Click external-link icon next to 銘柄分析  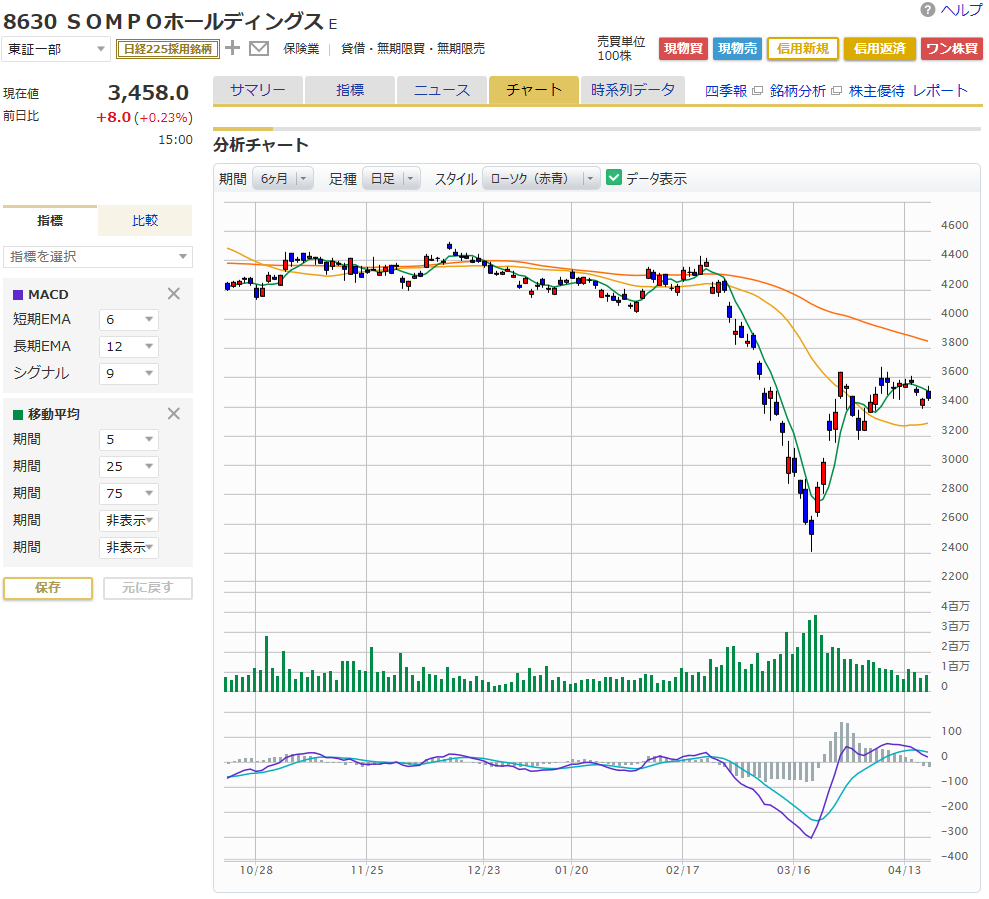pos(836,91)
